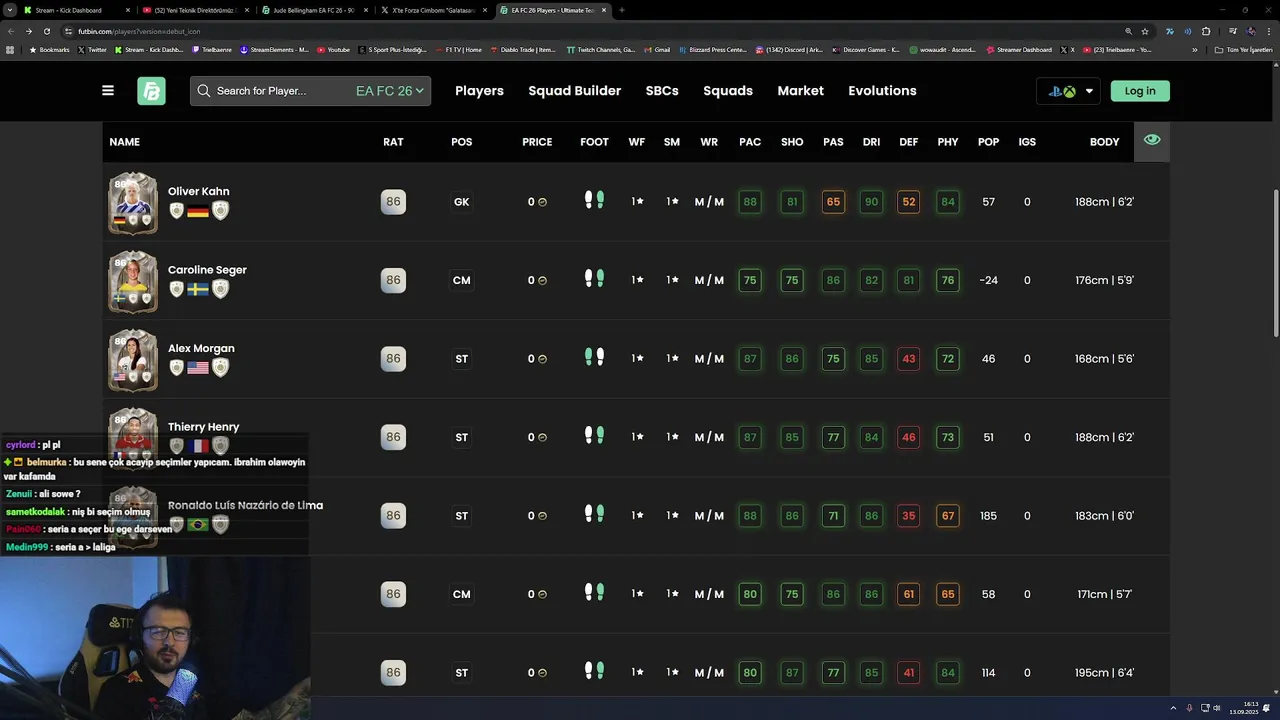Screen dimensions: 1280x720
Task: Click Alex Morgan's player card thumbnail
Action: pyautogui.click(x=133, y=360)
